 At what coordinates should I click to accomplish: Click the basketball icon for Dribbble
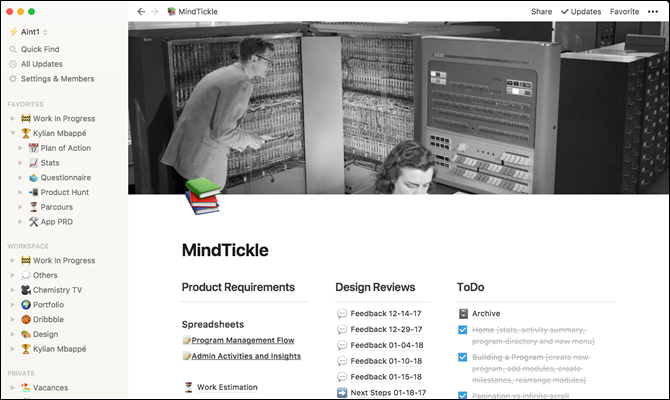(x=26, y=319)
